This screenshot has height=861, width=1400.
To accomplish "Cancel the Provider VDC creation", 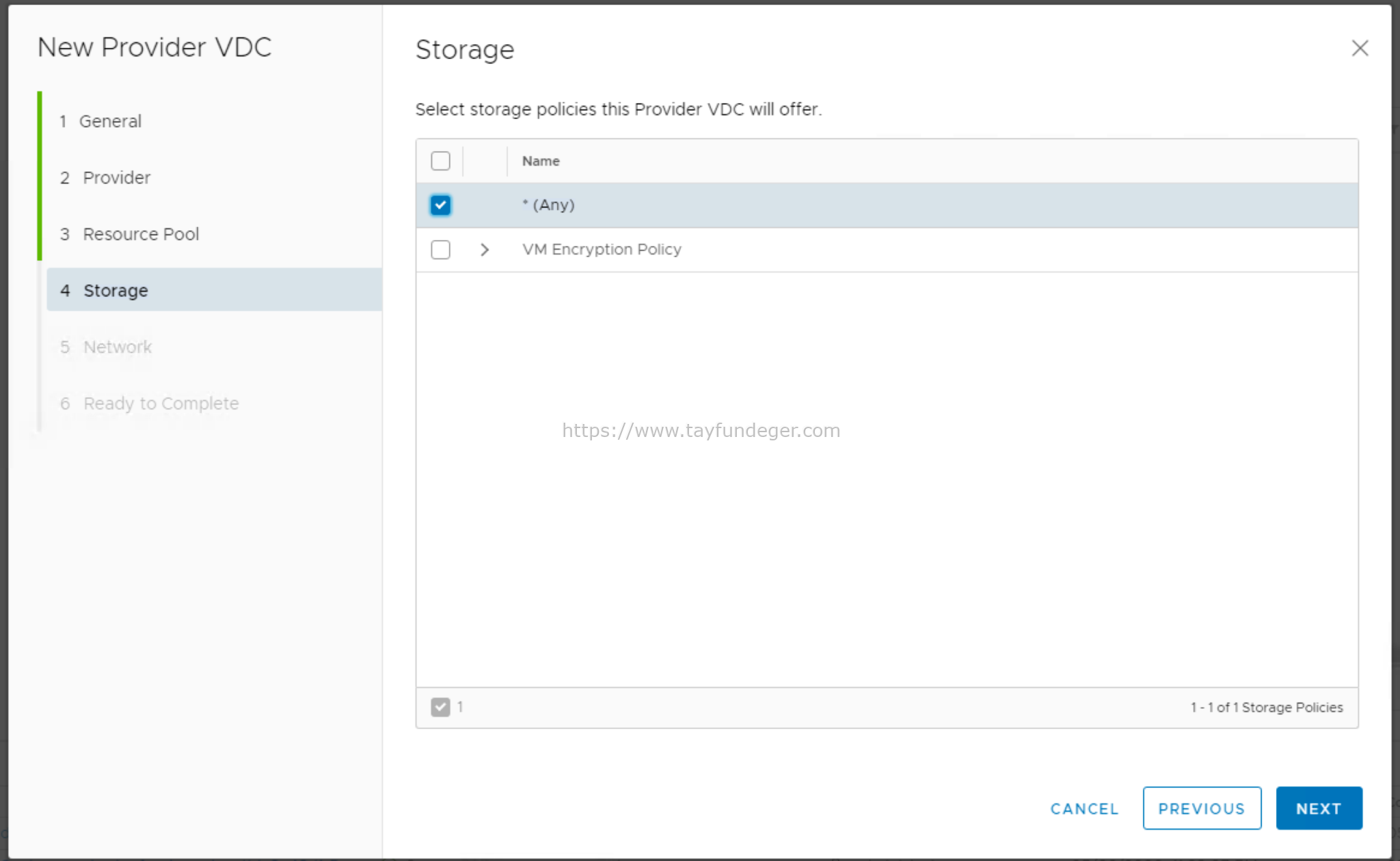I will pyautogui.click(x=1083, y=808).
